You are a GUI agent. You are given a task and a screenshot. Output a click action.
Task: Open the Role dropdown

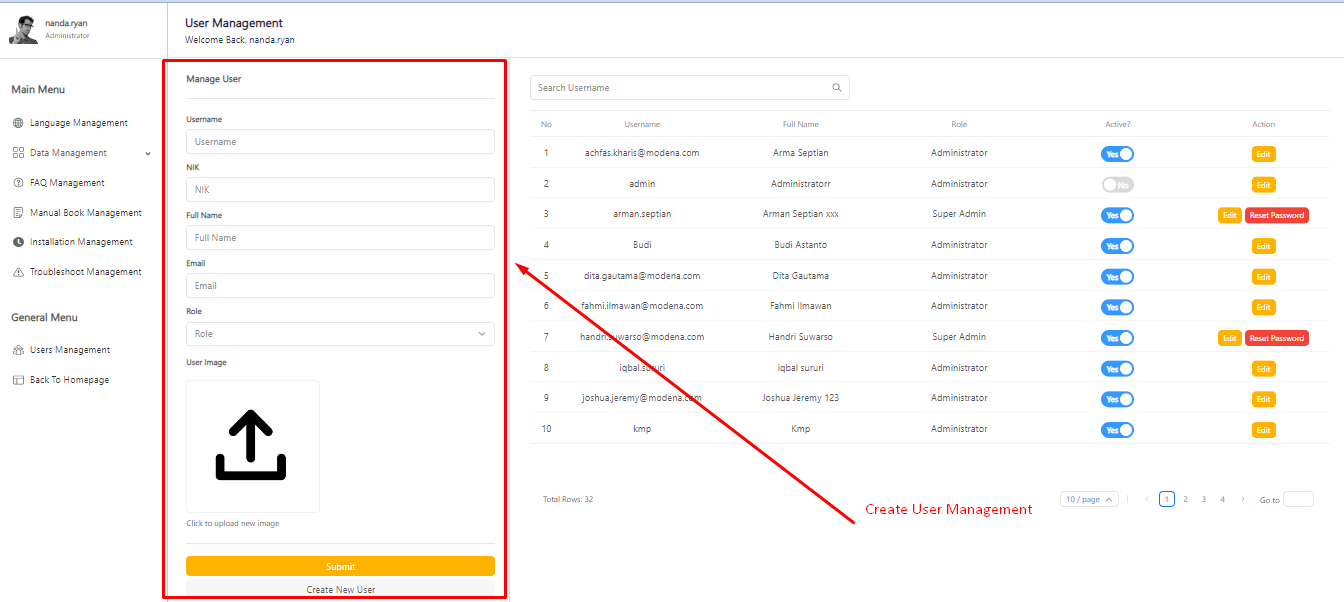(x=340, y=334)
